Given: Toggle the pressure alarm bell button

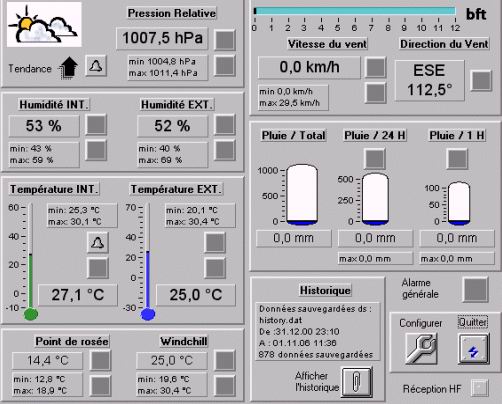Looking at the screenshot, I should (96, 66).
